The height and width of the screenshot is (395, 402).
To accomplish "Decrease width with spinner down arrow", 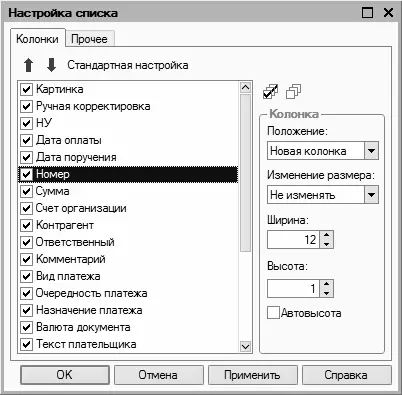I will click(327, 244).
